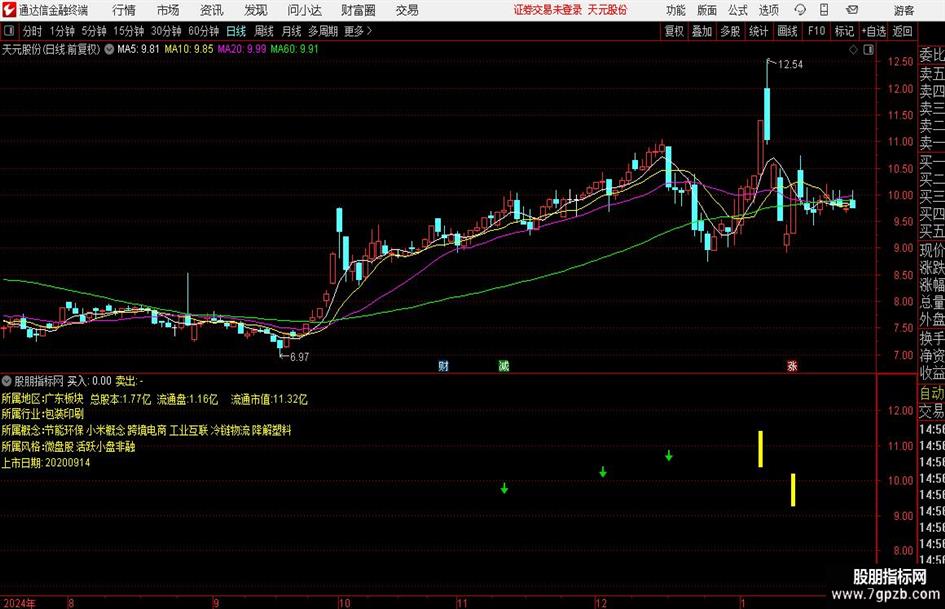
Task: Open the 选项 menu
Action: tap(768, 10)
